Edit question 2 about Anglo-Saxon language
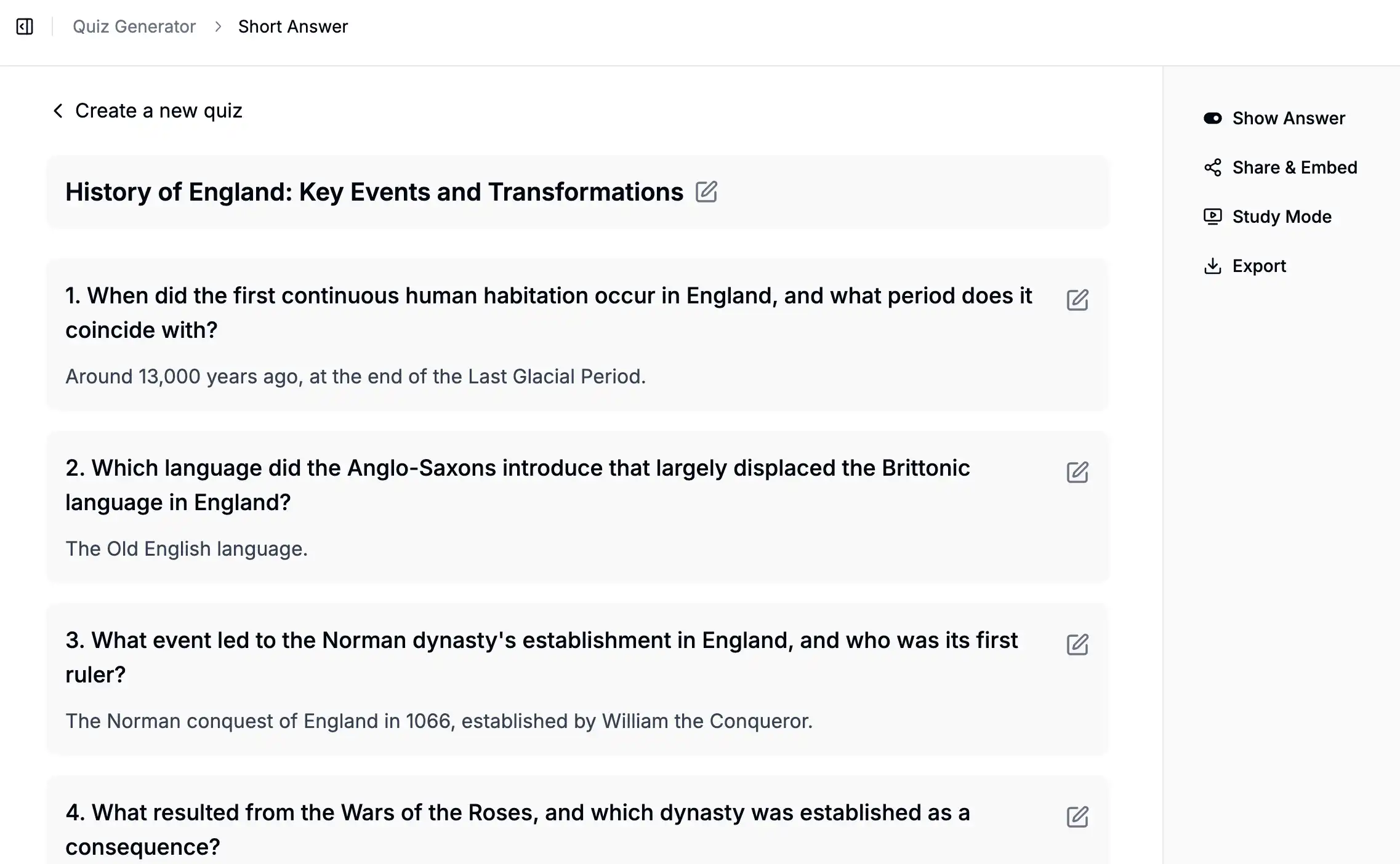Image resolution: width=1400 pixels, height=864 pixels. [1078, 472]
